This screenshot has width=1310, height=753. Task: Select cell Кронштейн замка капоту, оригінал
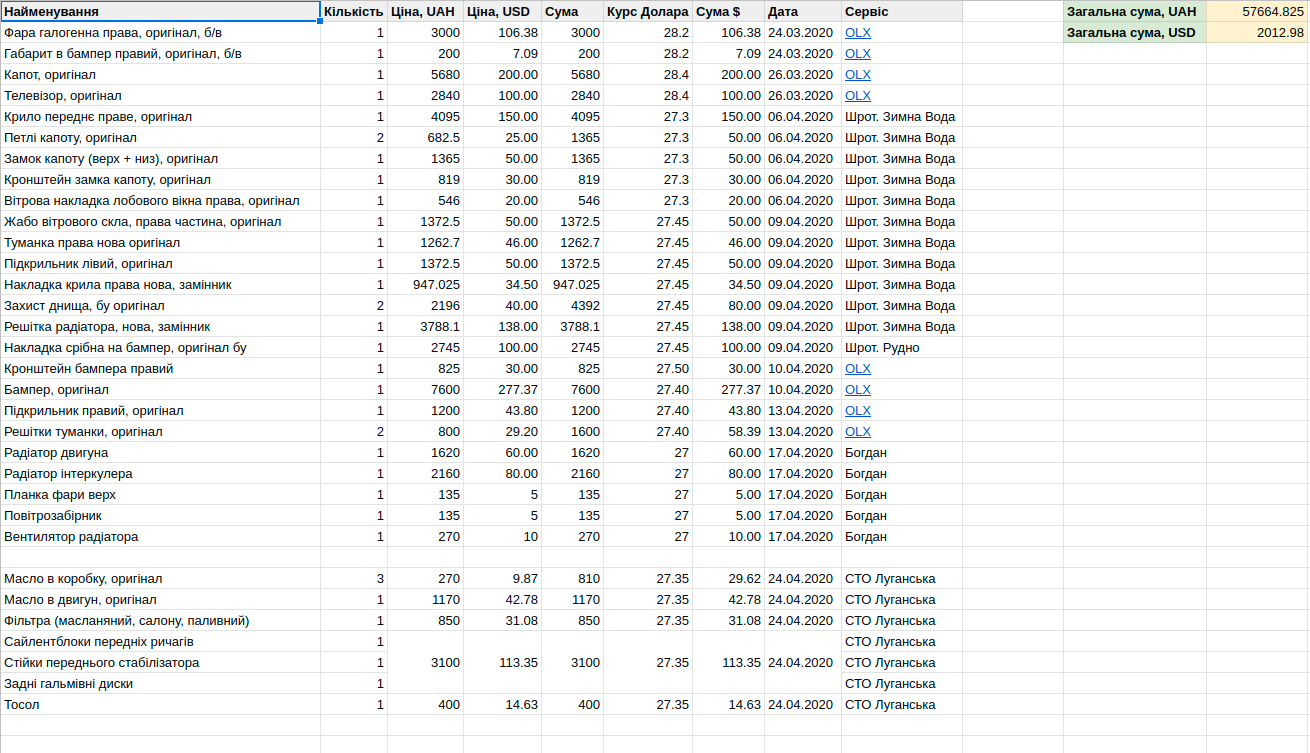(160, 179)
